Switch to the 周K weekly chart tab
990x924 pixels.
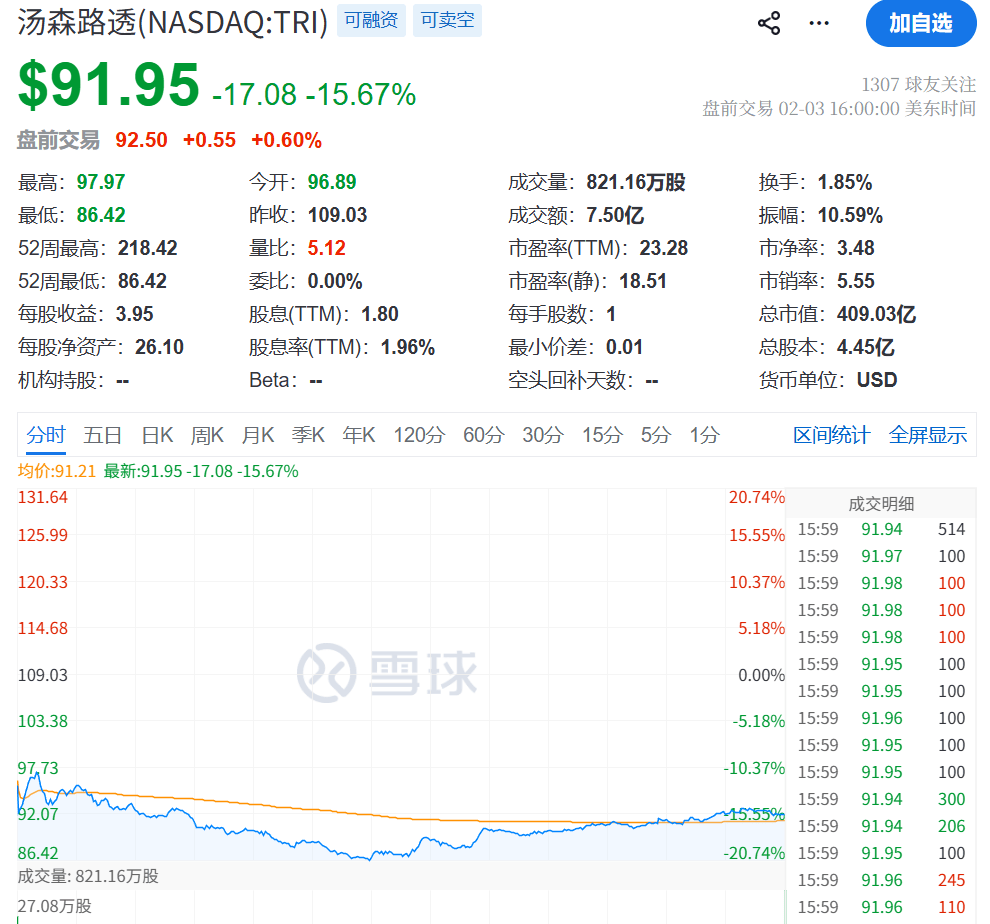click(207, 435)
